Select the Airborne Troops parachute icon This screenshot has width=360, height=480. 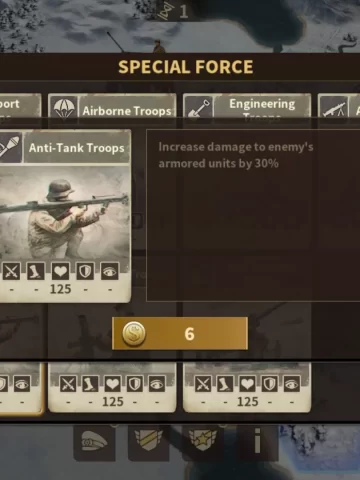[63, 108]
